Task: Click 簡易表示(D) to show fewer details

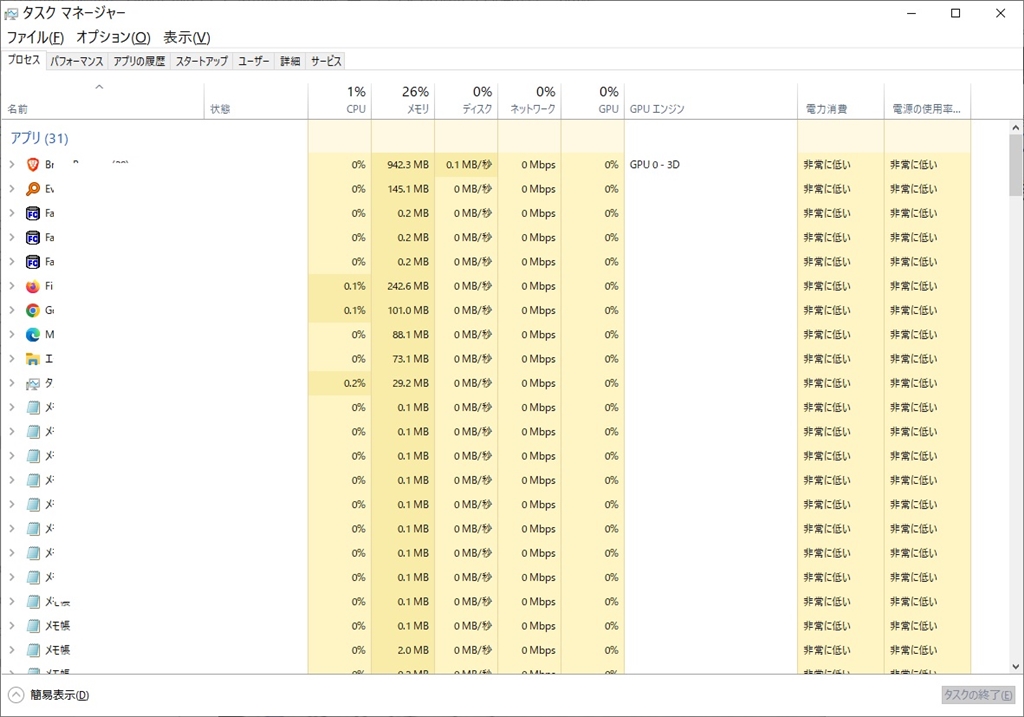Action: pos(49,695)
